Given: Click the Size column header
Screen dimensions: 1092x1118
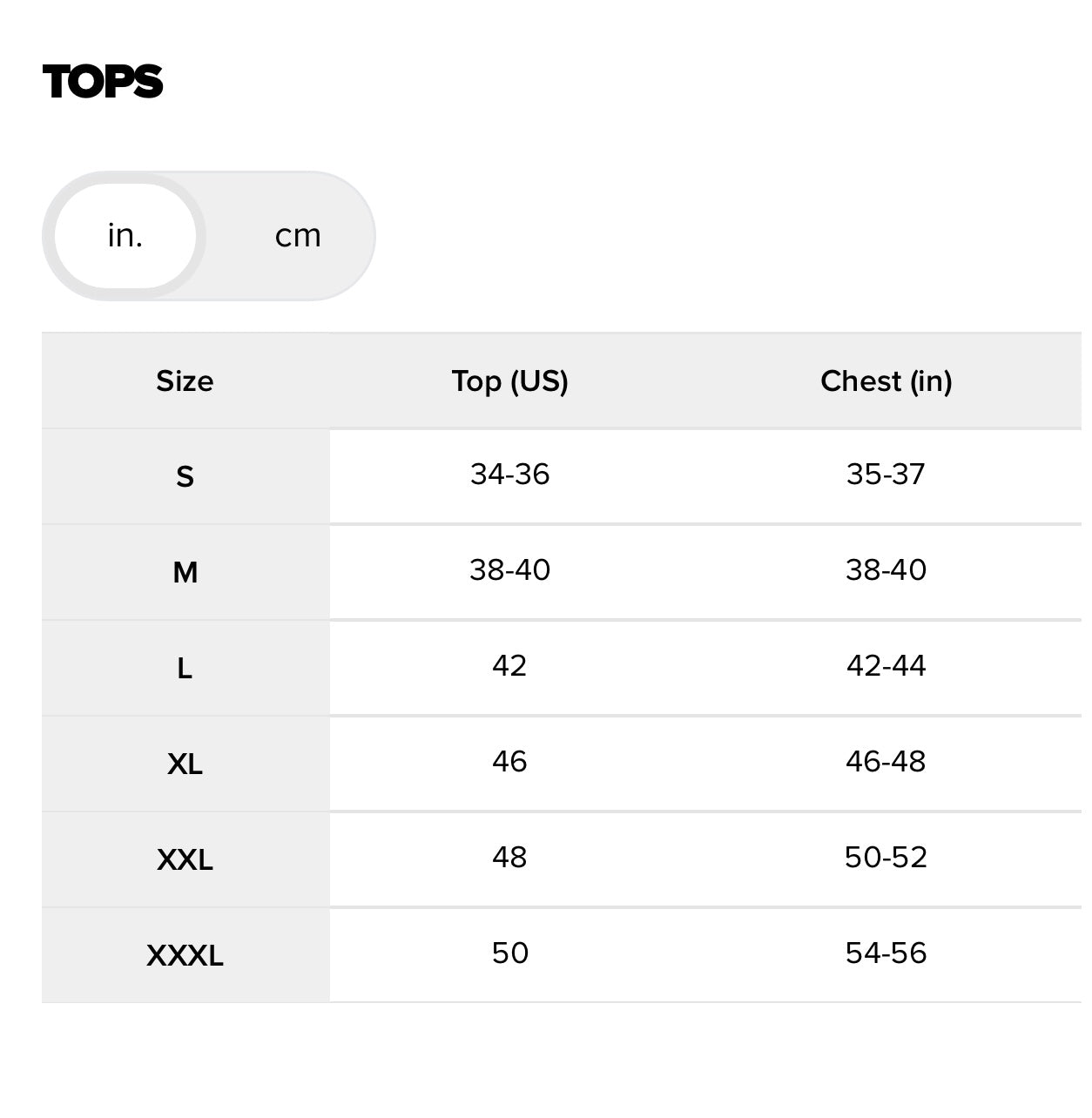Looking at the screenshot, I should click(185, 381).
